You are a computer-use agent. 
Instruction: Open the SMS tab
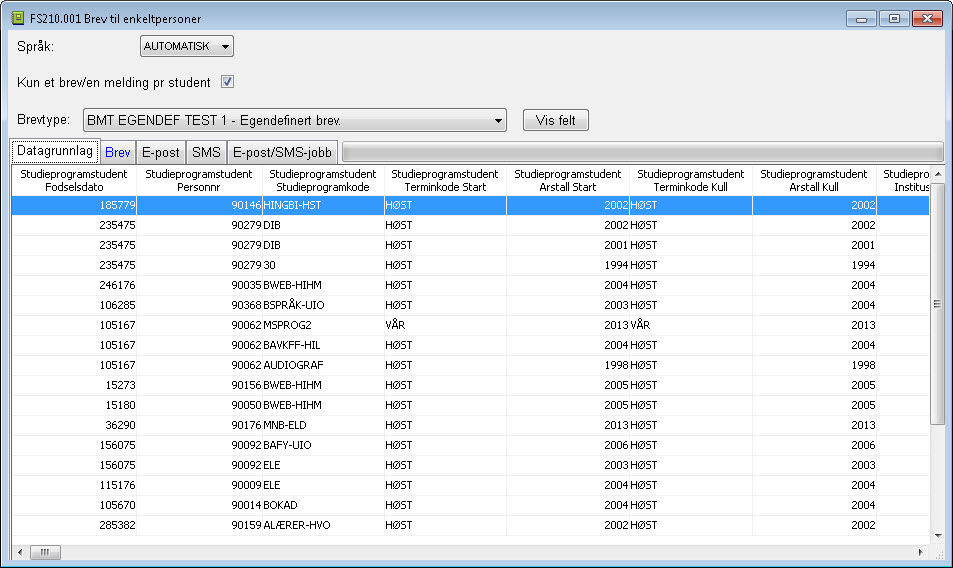206,152
